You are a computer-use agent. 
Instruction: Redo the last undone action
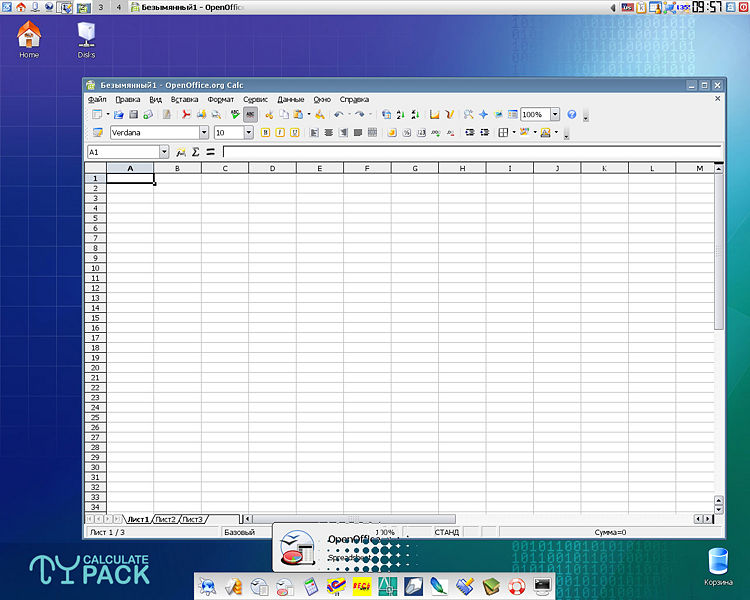click(360, 114)
